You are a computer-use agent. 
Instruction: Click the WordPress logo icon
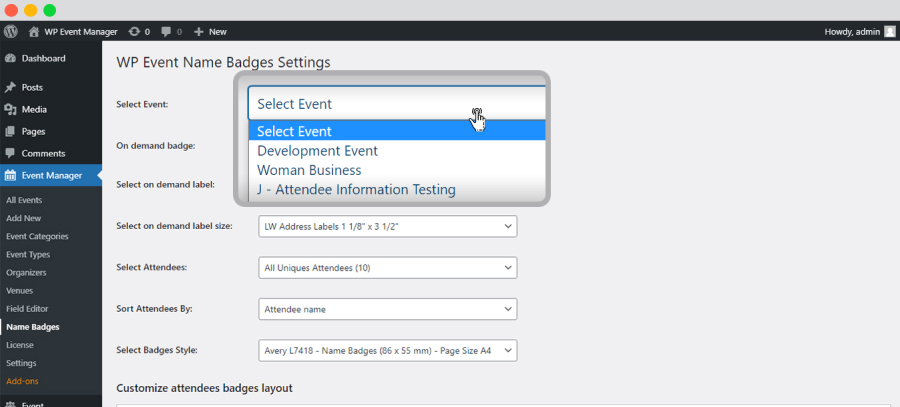[11, 32]
